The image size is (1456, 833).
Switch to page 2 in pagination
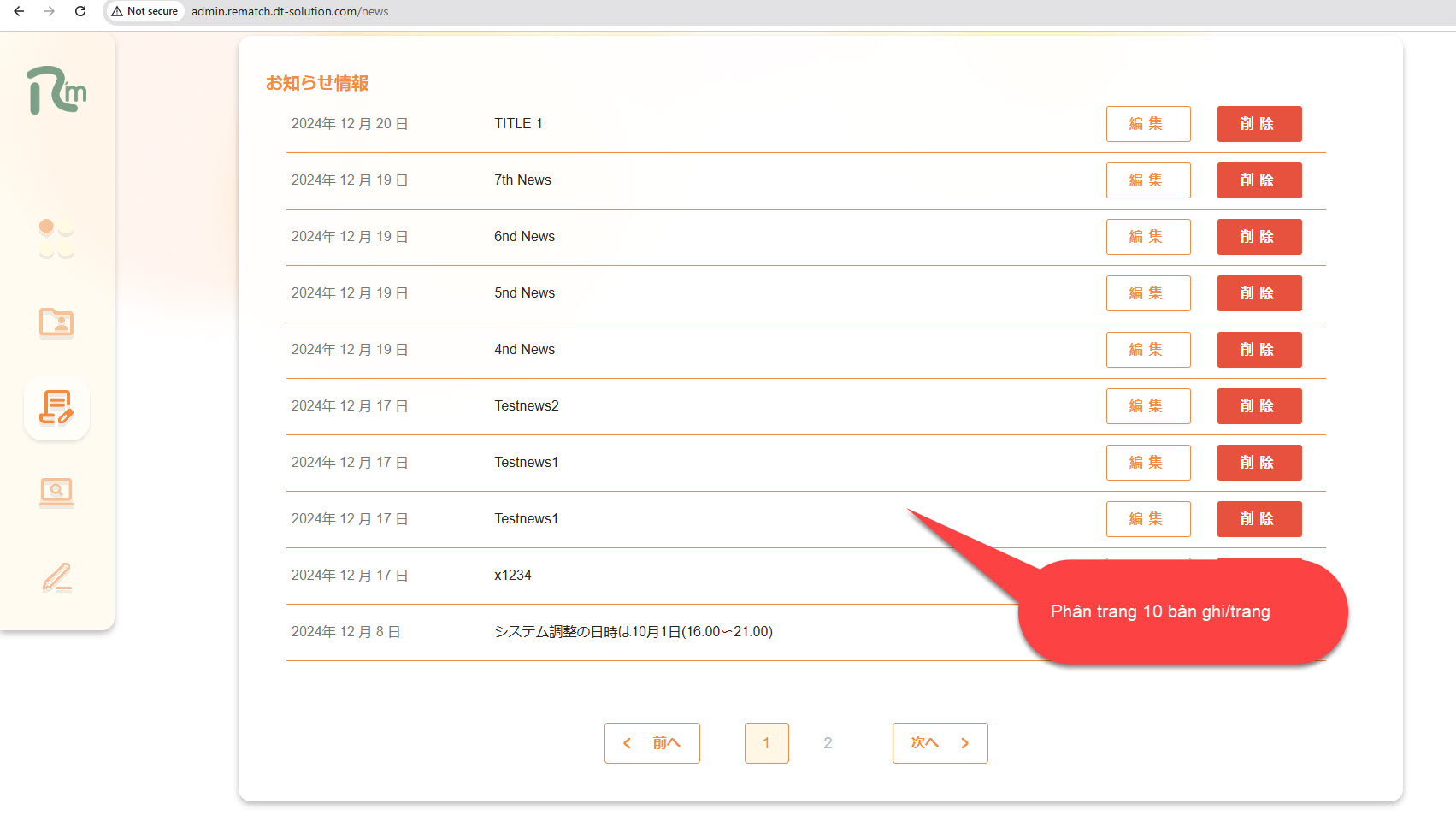(x=828, y=743)
